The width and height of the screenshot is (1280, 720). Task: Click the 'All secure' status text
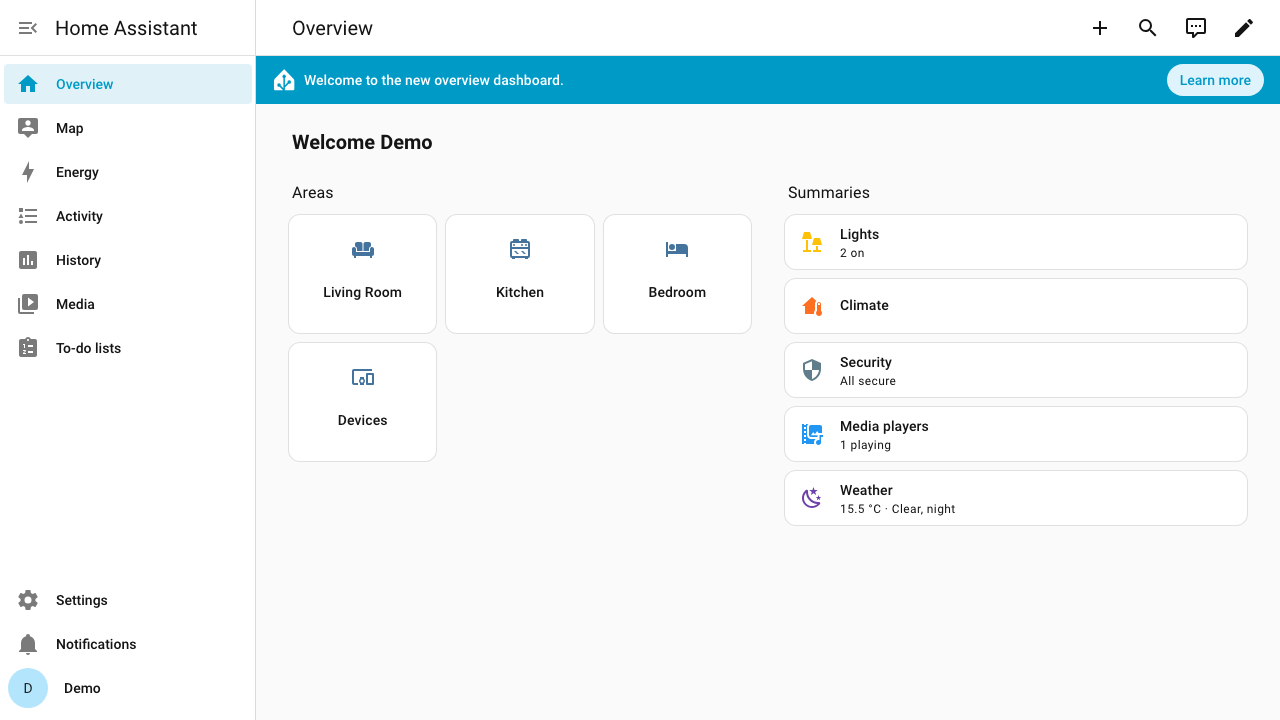click(868, 381)
